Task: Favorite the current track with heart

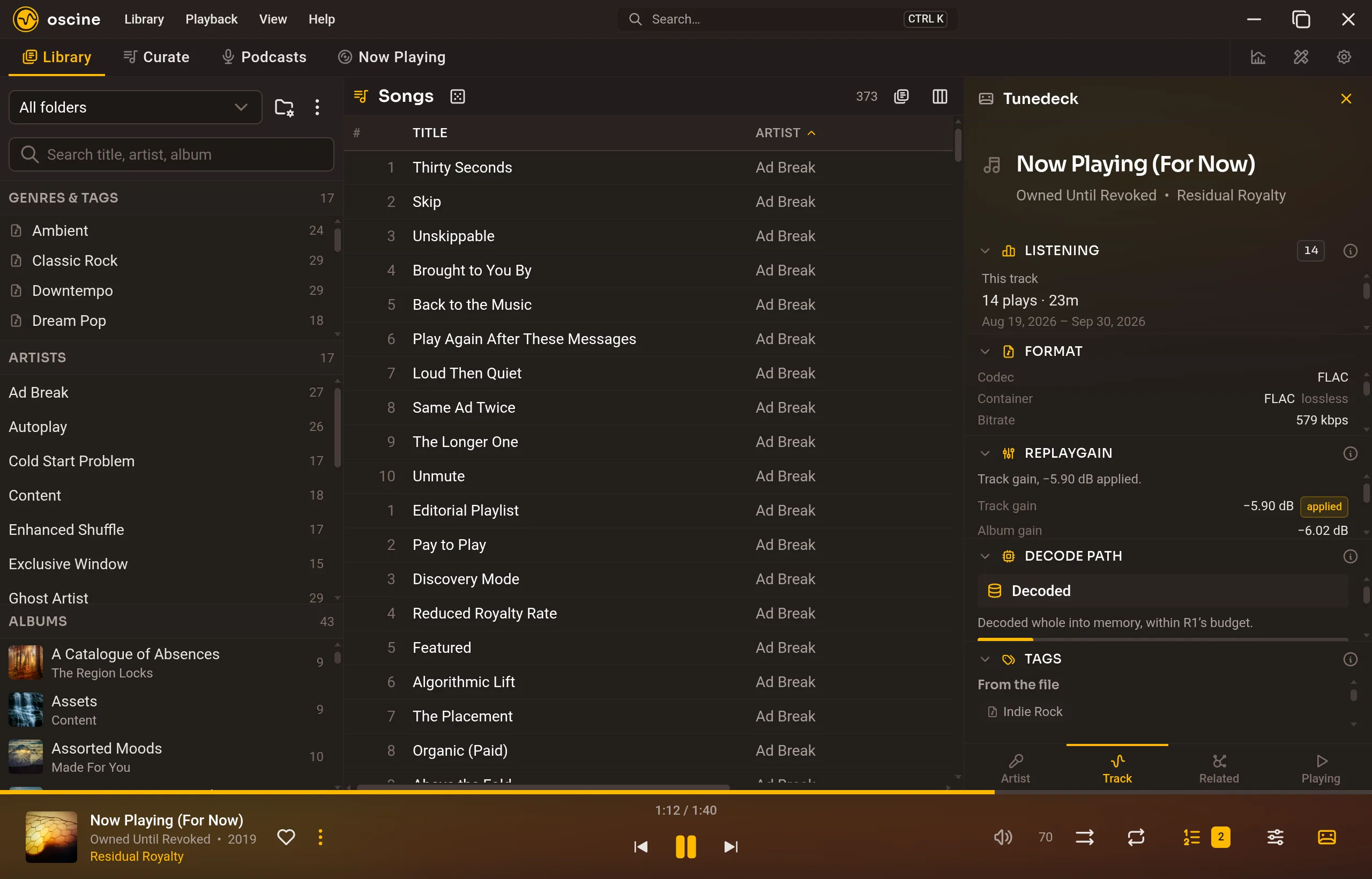Action: (286, 837)
